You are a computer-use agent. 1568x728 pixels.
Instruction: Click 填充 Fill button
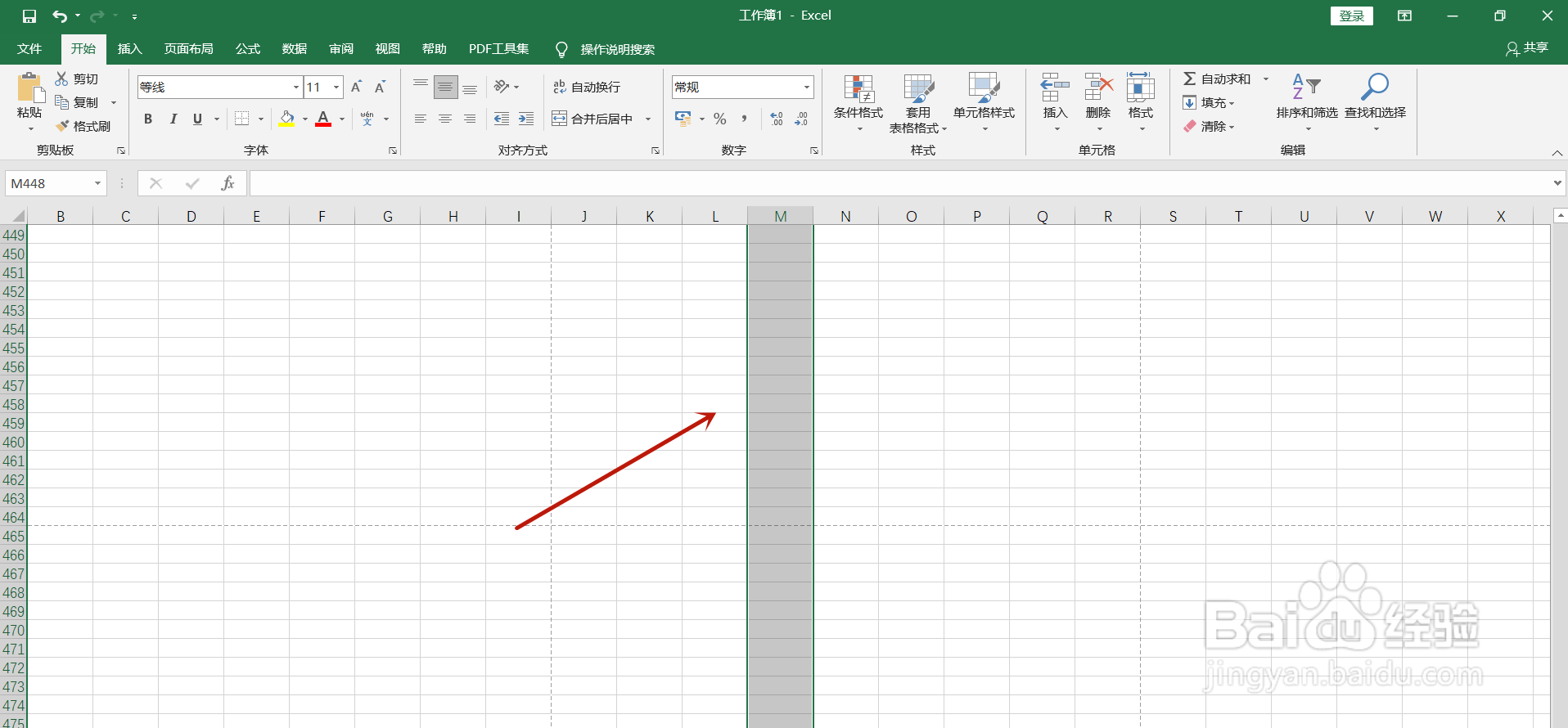tap(1209, 102)
